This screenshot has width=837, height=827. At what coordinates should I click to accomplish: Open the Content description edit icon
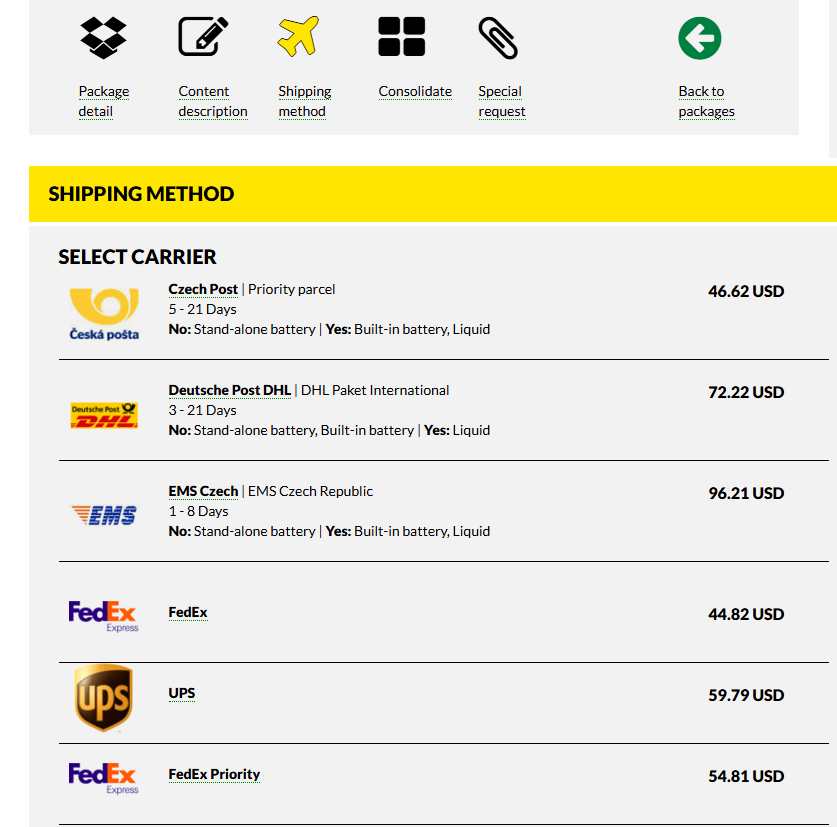click(x=203, y=37)
